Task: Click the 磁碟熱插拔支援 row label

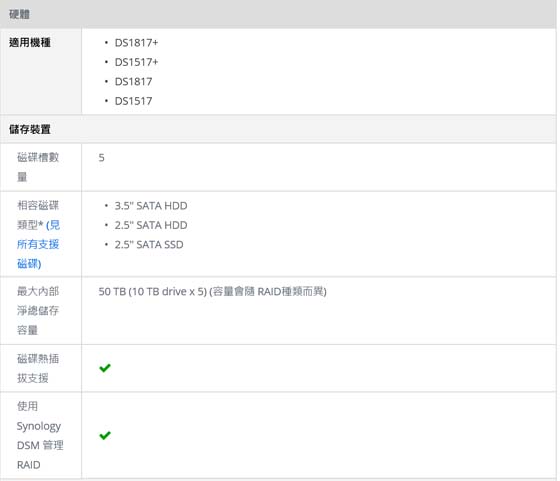Action: click(x=38, y=369)
